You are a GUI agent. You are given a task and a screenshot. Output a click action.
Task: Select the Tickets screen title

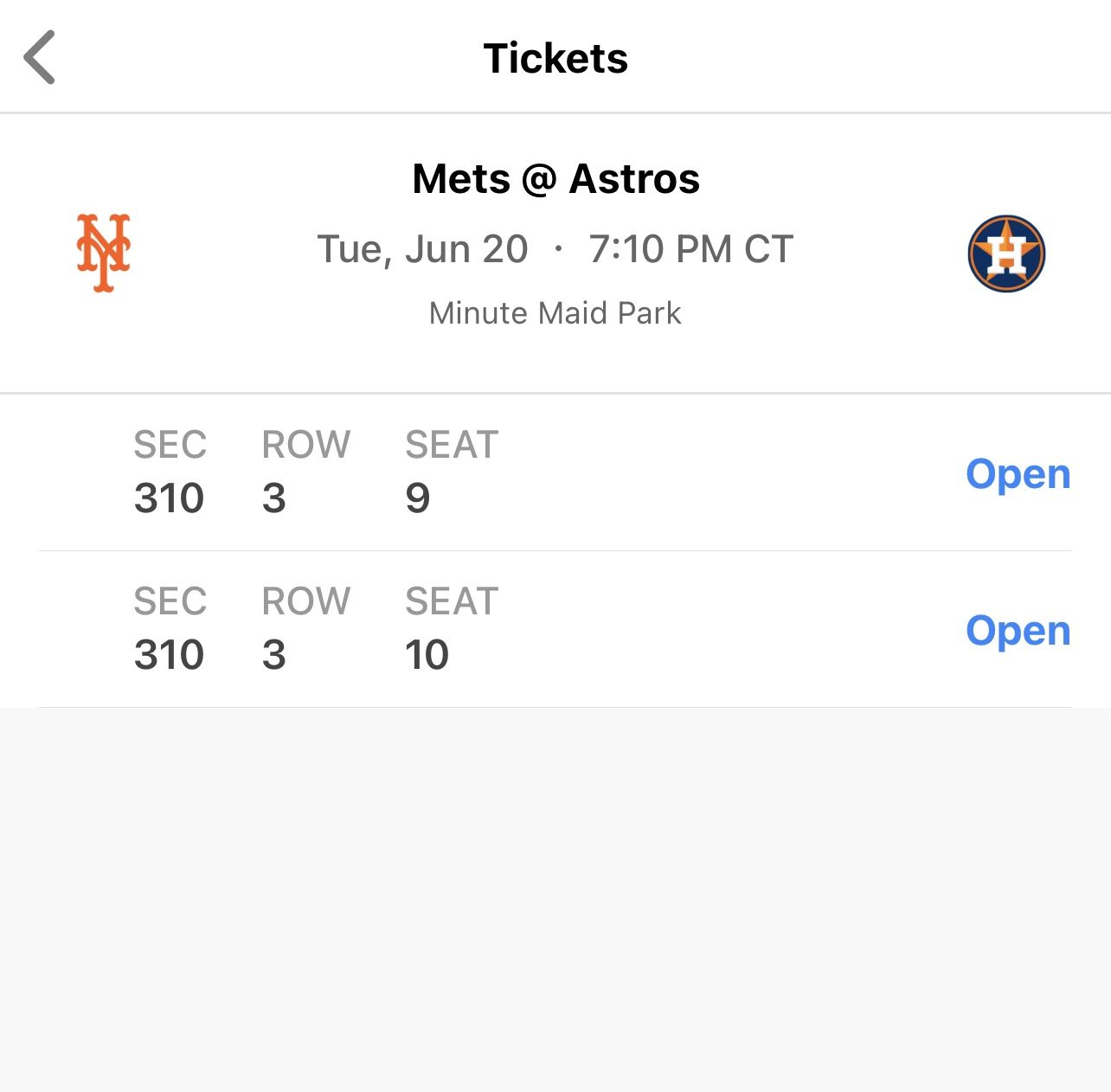(x=555, y=58)
